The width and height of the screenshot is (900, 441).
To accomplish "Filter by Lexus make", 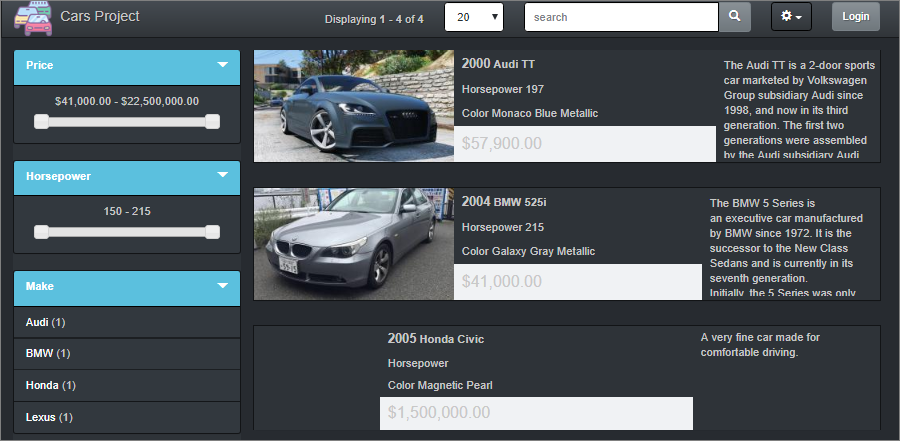I will click(x=49, y=417).
